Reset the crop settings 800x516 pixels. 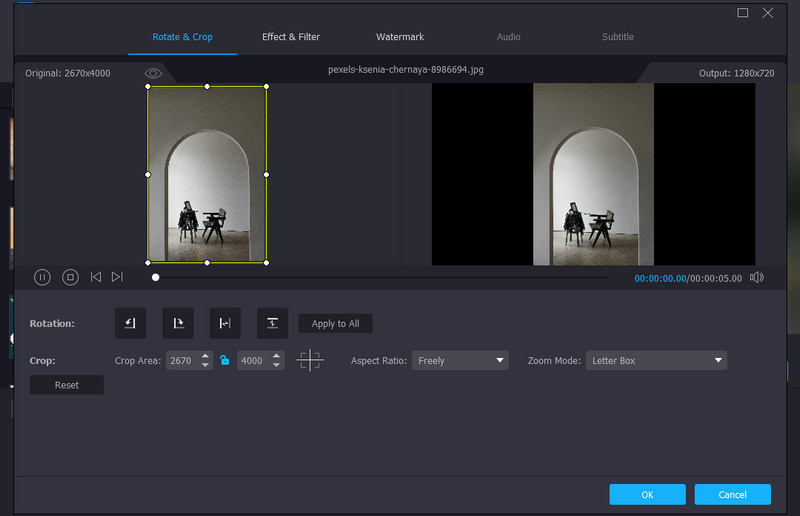[x=67, y=385]
